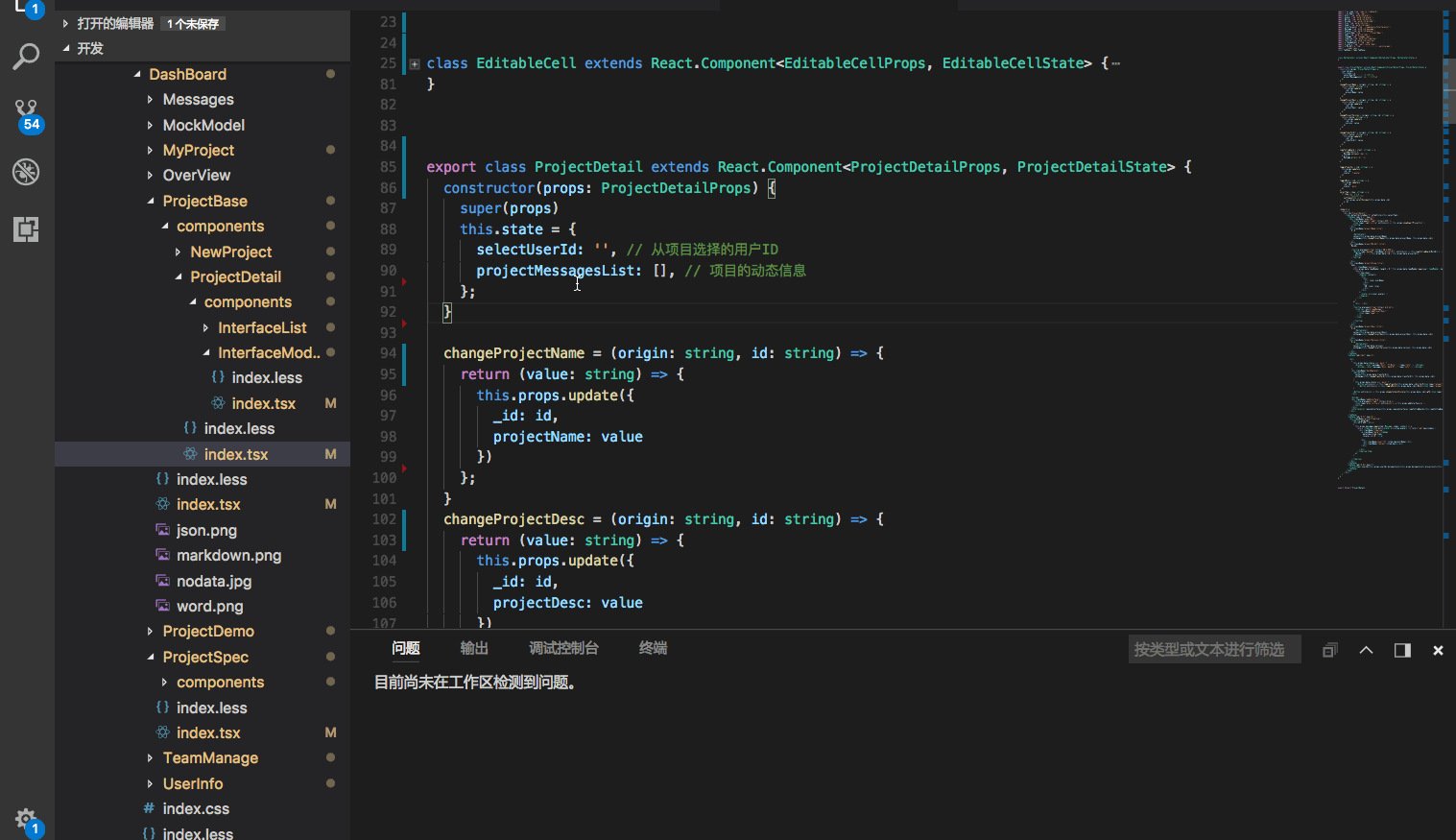The width and height of the screenshot is (1456, 840).
Task: Click the 1个未保存 badge
Action: [x=193, y=23]
